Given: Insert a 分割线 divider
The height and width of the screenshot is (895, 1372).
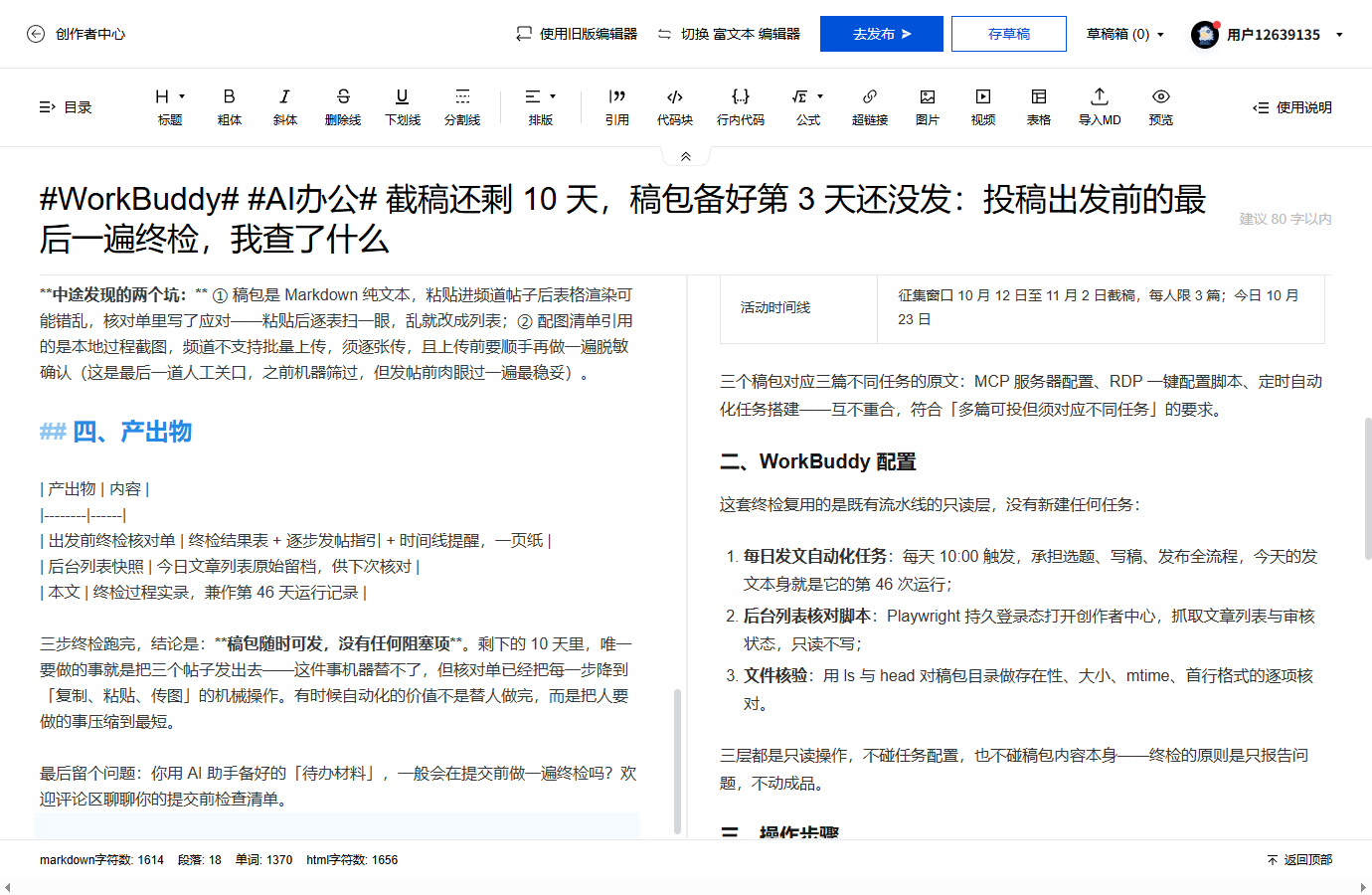Looking at the screenshot, I should [x=462, y=107].
